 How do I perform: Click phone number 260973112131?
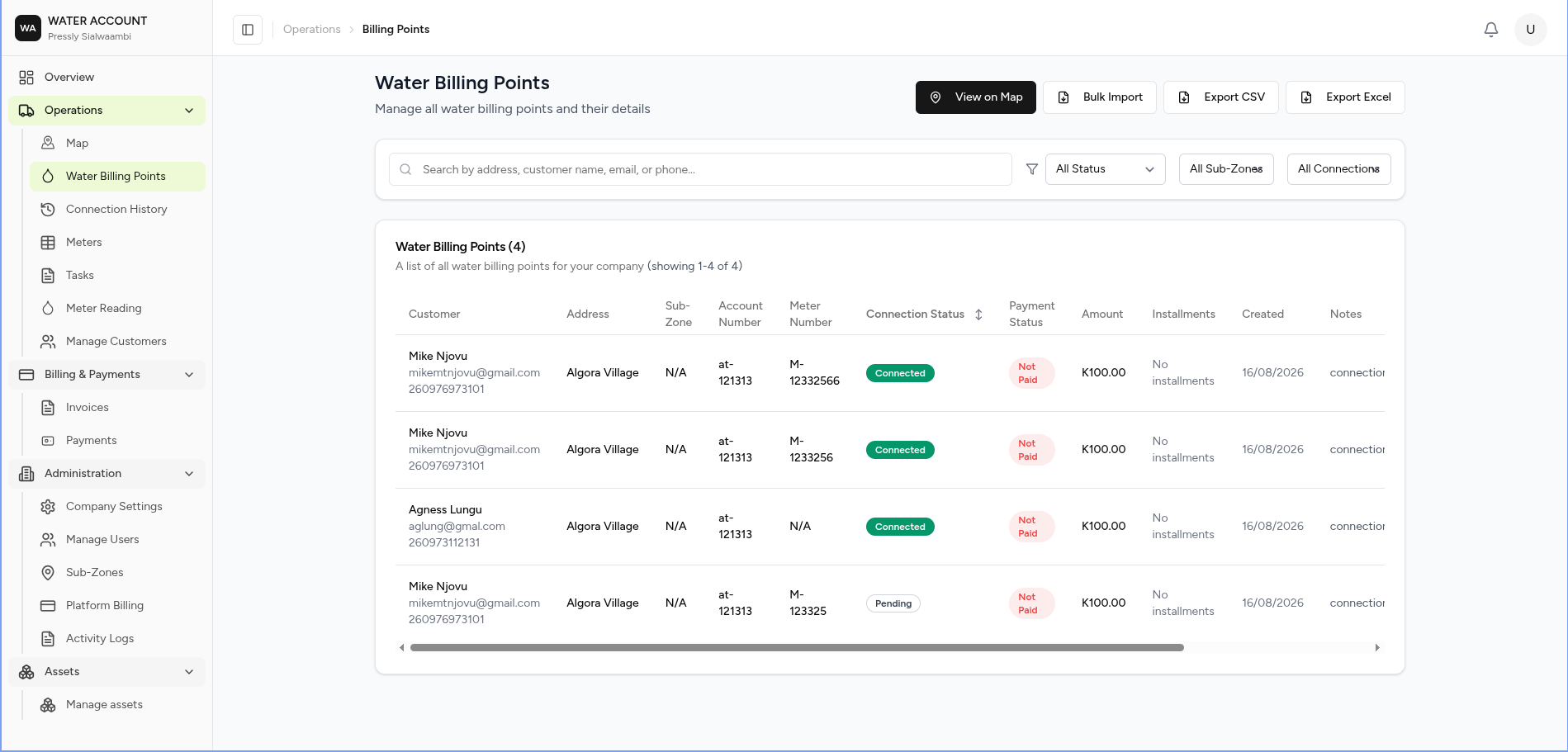[444, 543]
